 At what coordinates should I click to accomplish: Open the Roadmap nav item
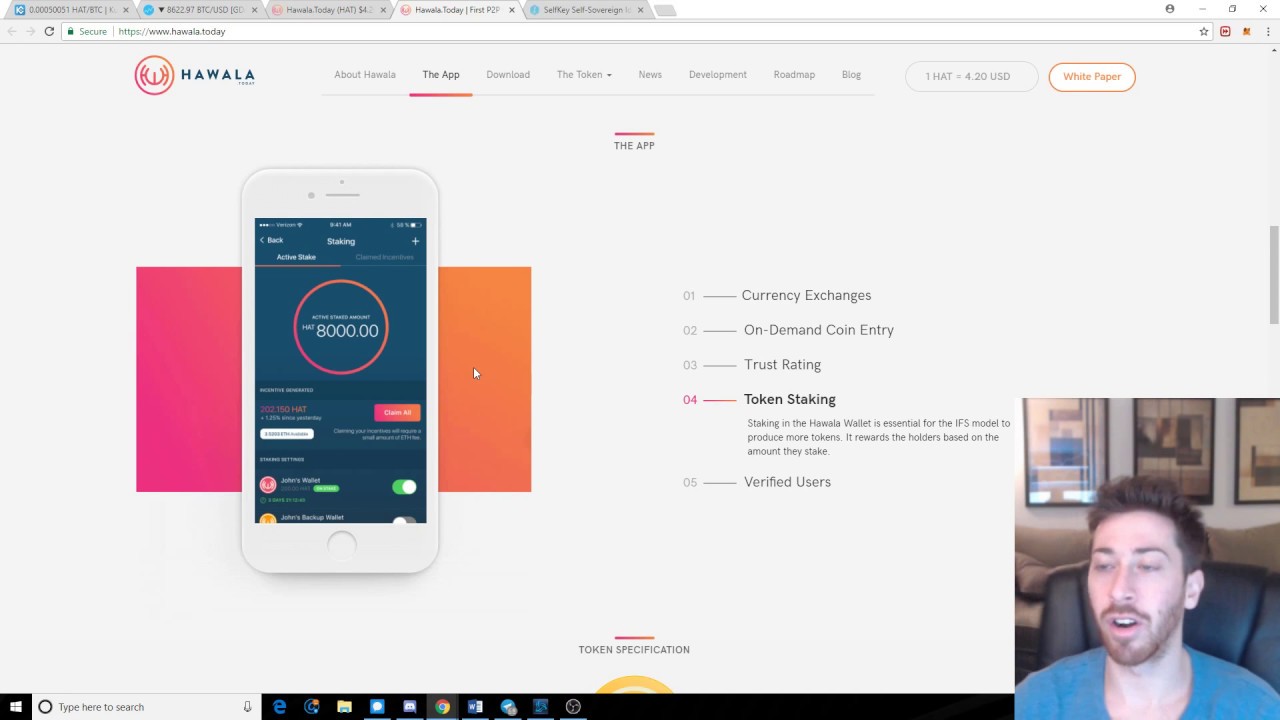pos(794,75)
